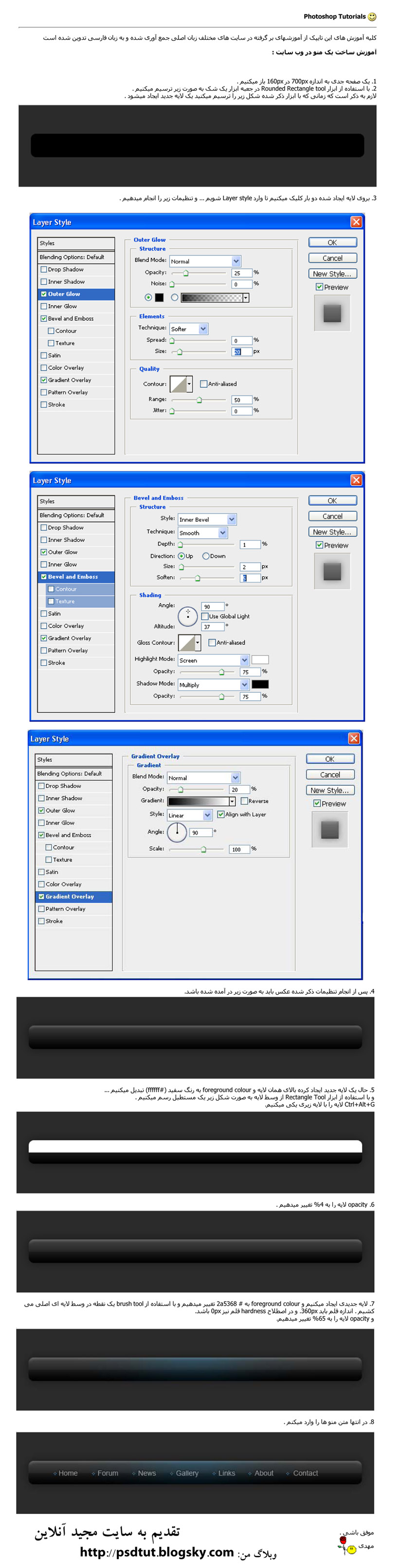This screenshot has height=1568, width=400.
Task: Click New Style in Outer Glow dialog
Action: pyautogui.click(x=332, y=274)
